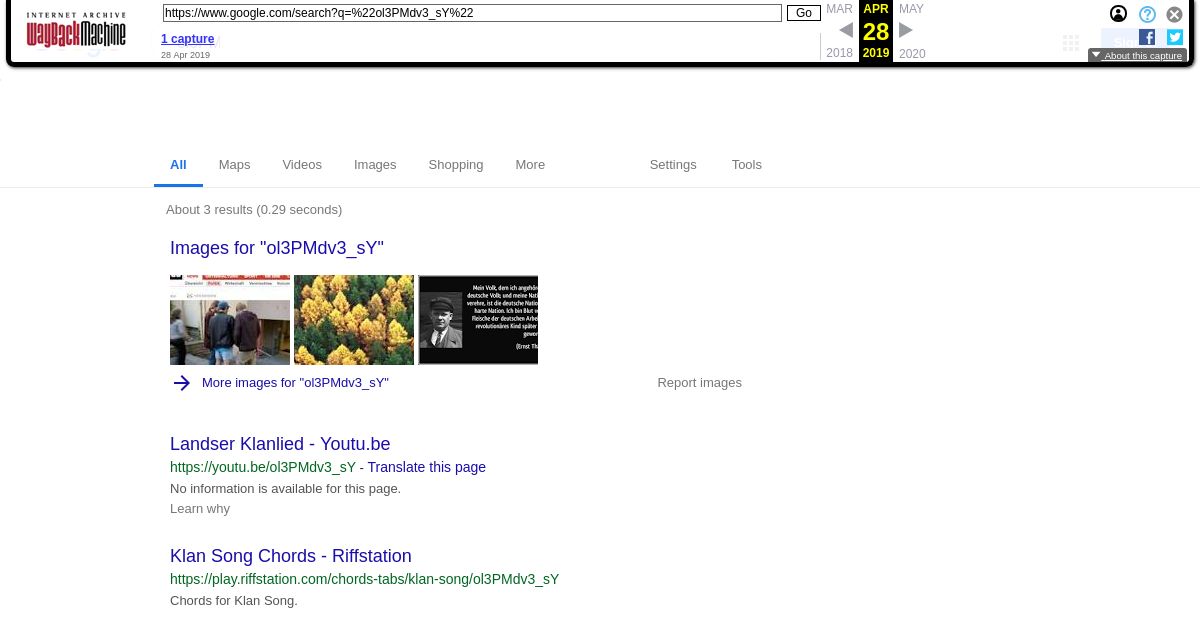Click More images for "ol3PMdv3_sY" link

pyautogui.click(x=295, y=383)
